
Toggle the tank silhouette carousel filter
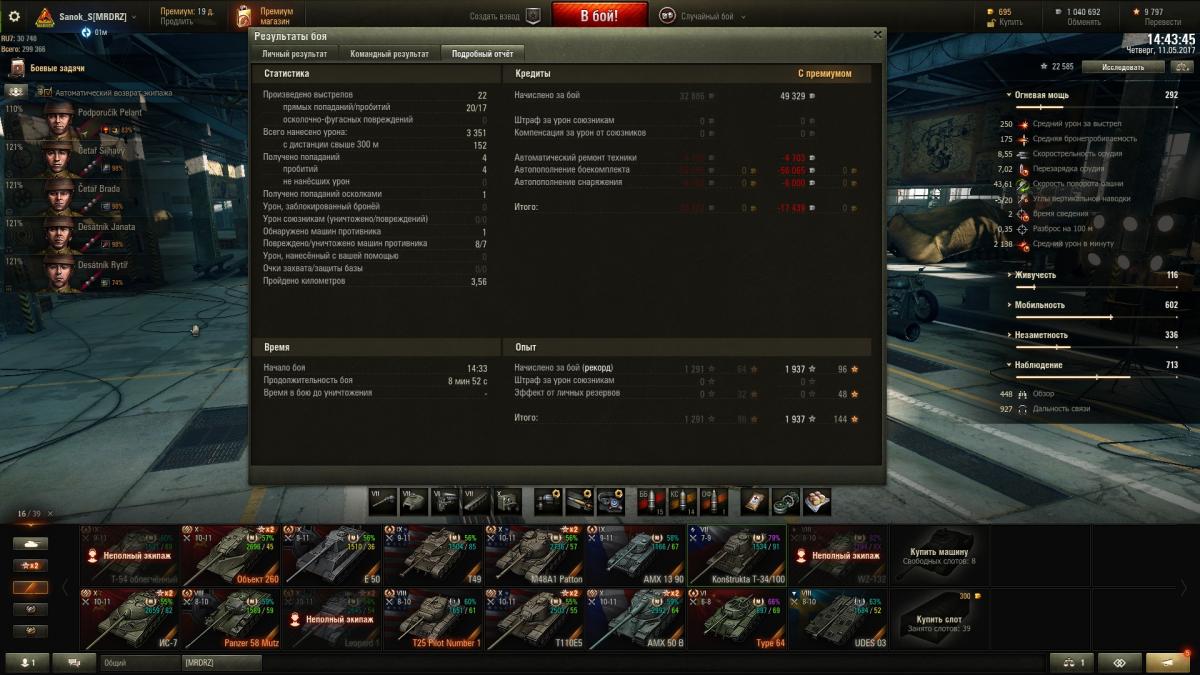click(29, 543)
